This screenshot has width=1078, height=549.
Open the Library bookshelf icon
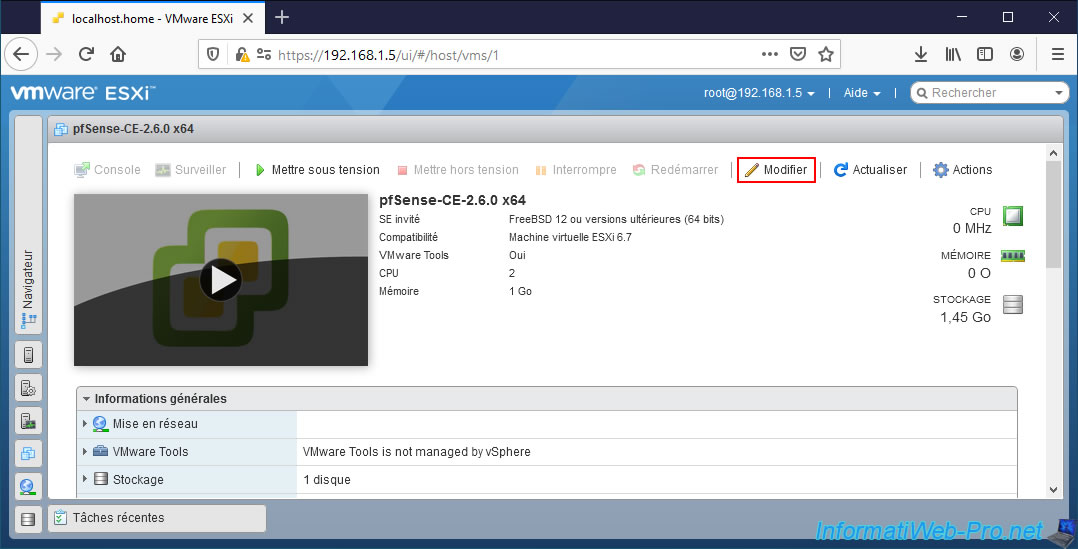point(953,54)
